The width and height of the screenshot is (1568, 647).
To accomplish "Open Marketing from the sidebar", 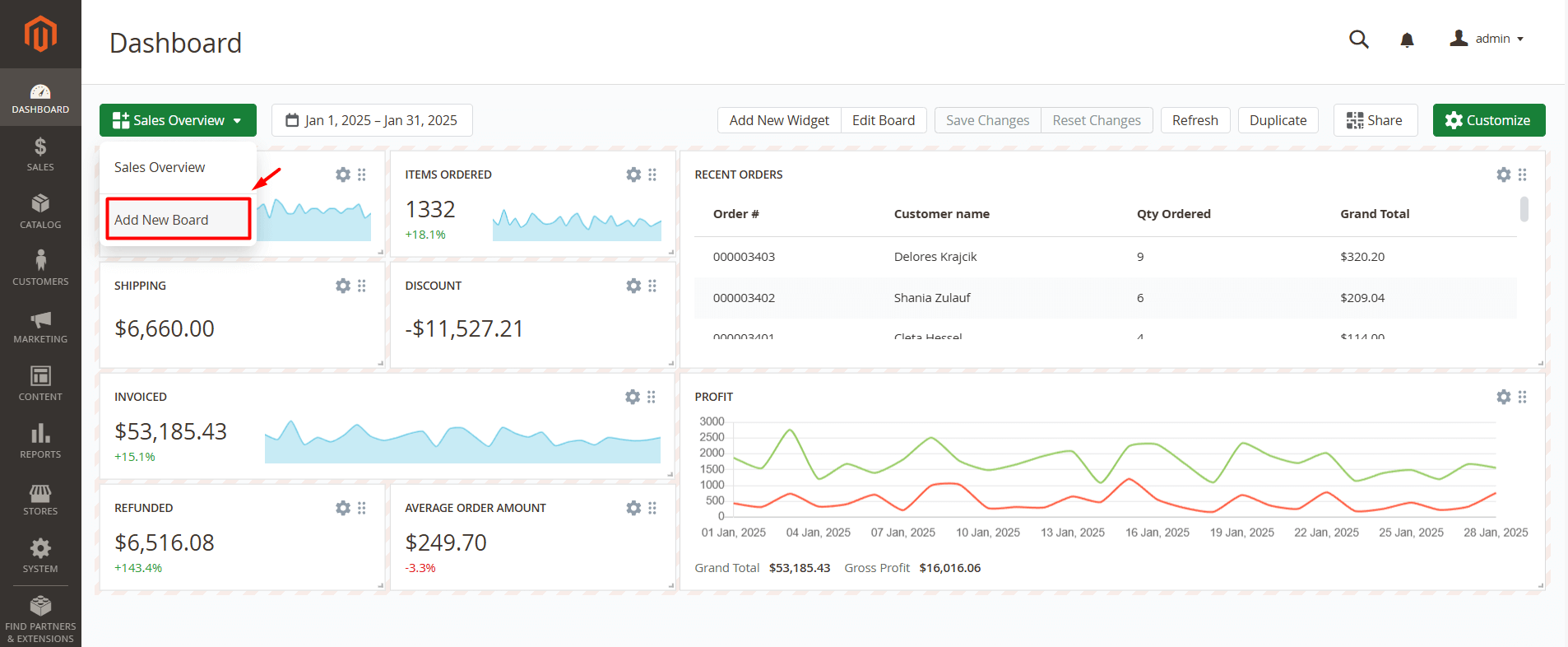I will (x=40, y=326).
